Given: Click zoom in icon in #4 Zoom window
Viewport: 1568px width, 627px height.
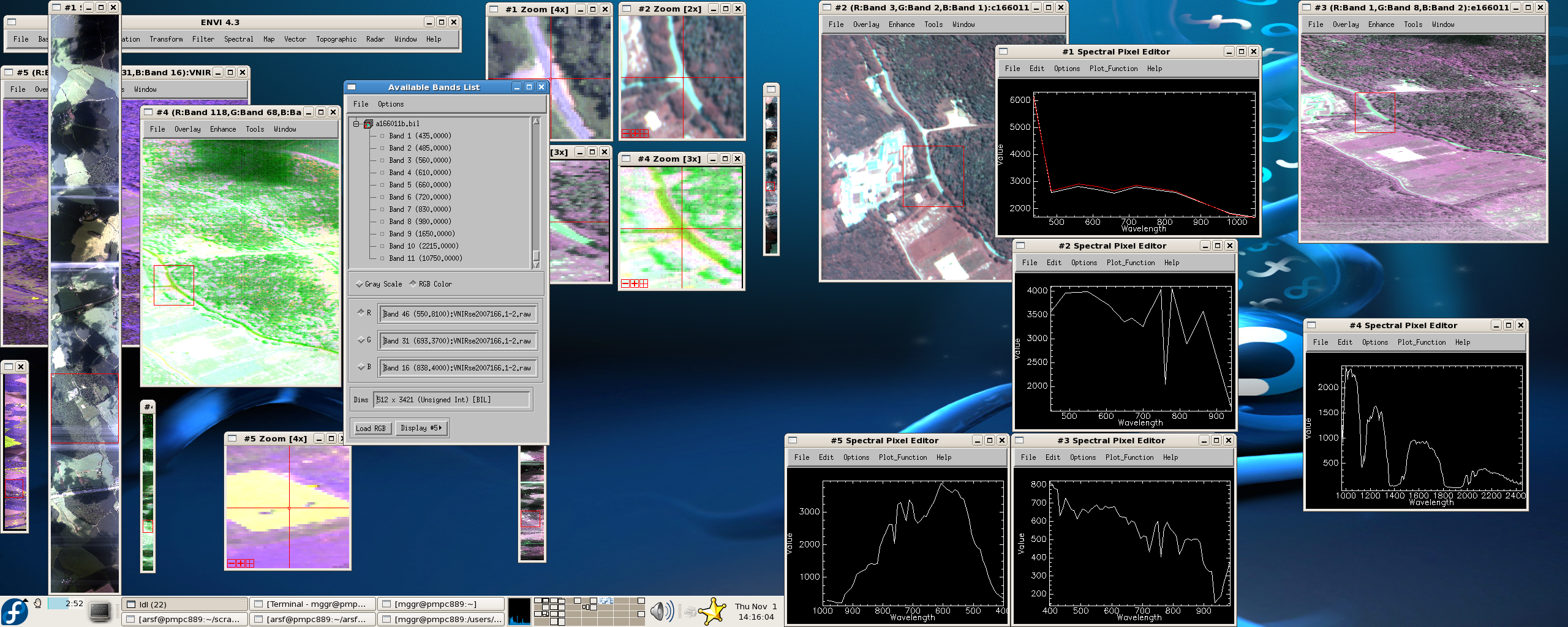Looking at the screenshot, I should tap(635, 283).
